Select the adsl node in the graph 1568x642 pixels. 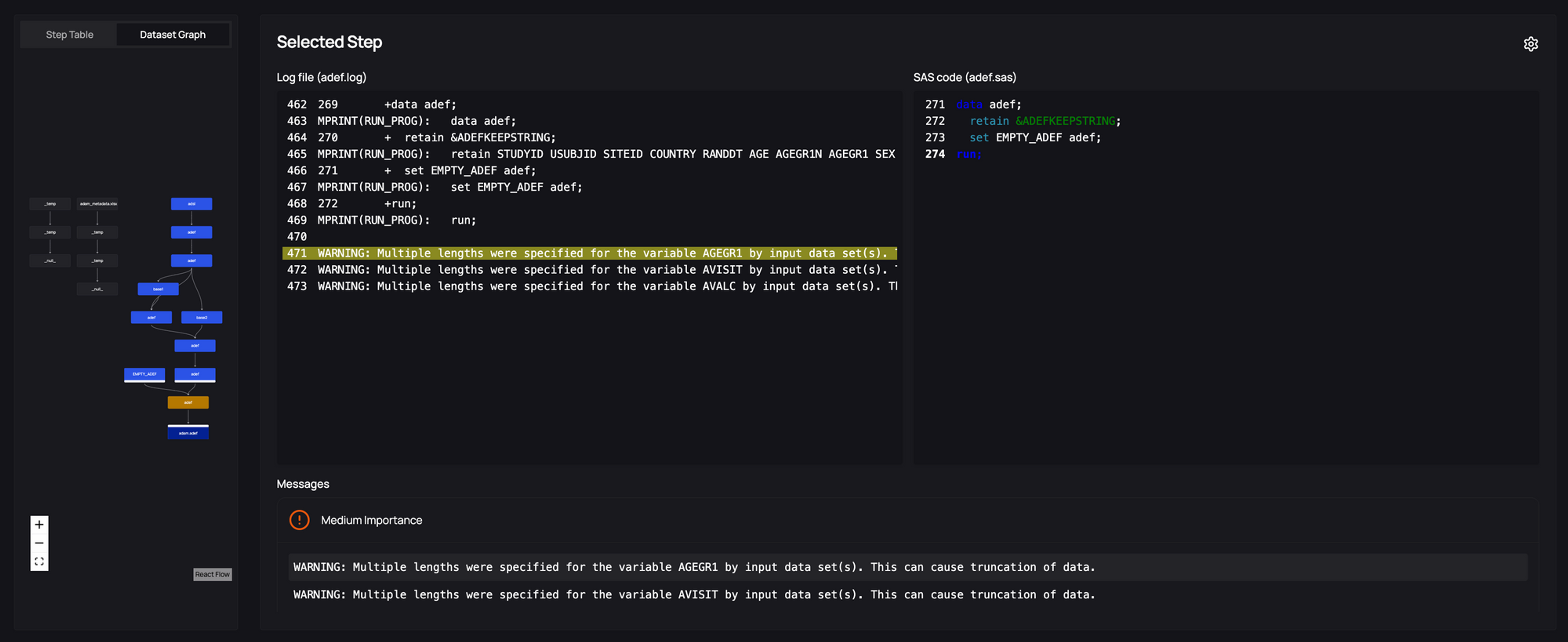191,203
